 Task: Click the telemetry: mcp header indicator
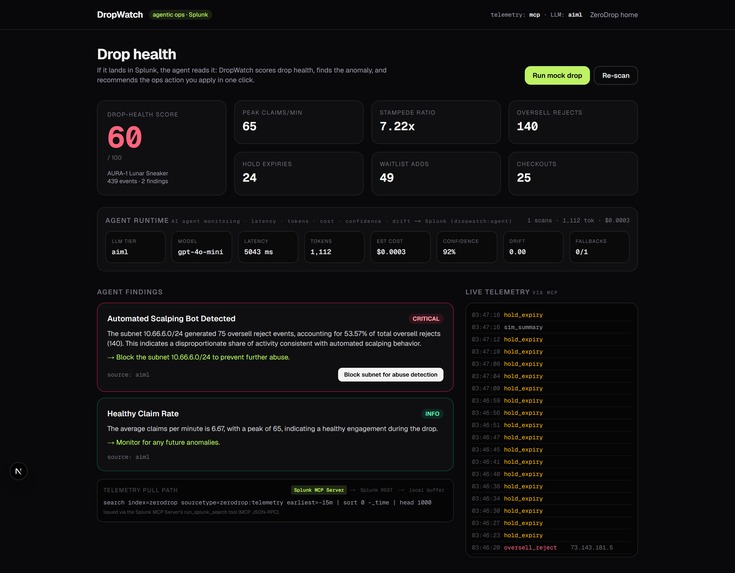(515, 15)
